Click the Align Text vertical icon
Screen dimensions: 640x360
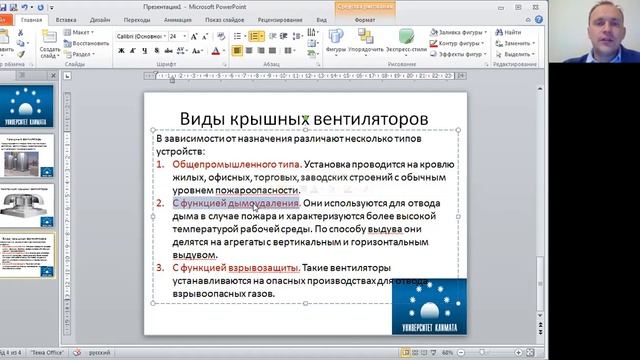pyautogui.click(x=312, y=43)
